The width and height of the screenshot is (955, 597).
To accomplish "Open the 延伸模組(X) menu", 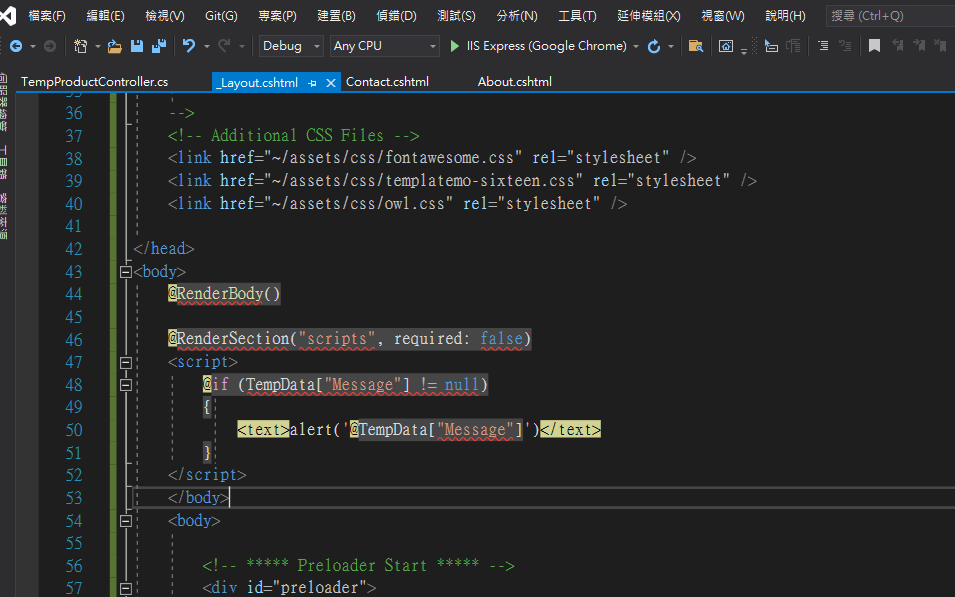I will [x=649, y=16].
